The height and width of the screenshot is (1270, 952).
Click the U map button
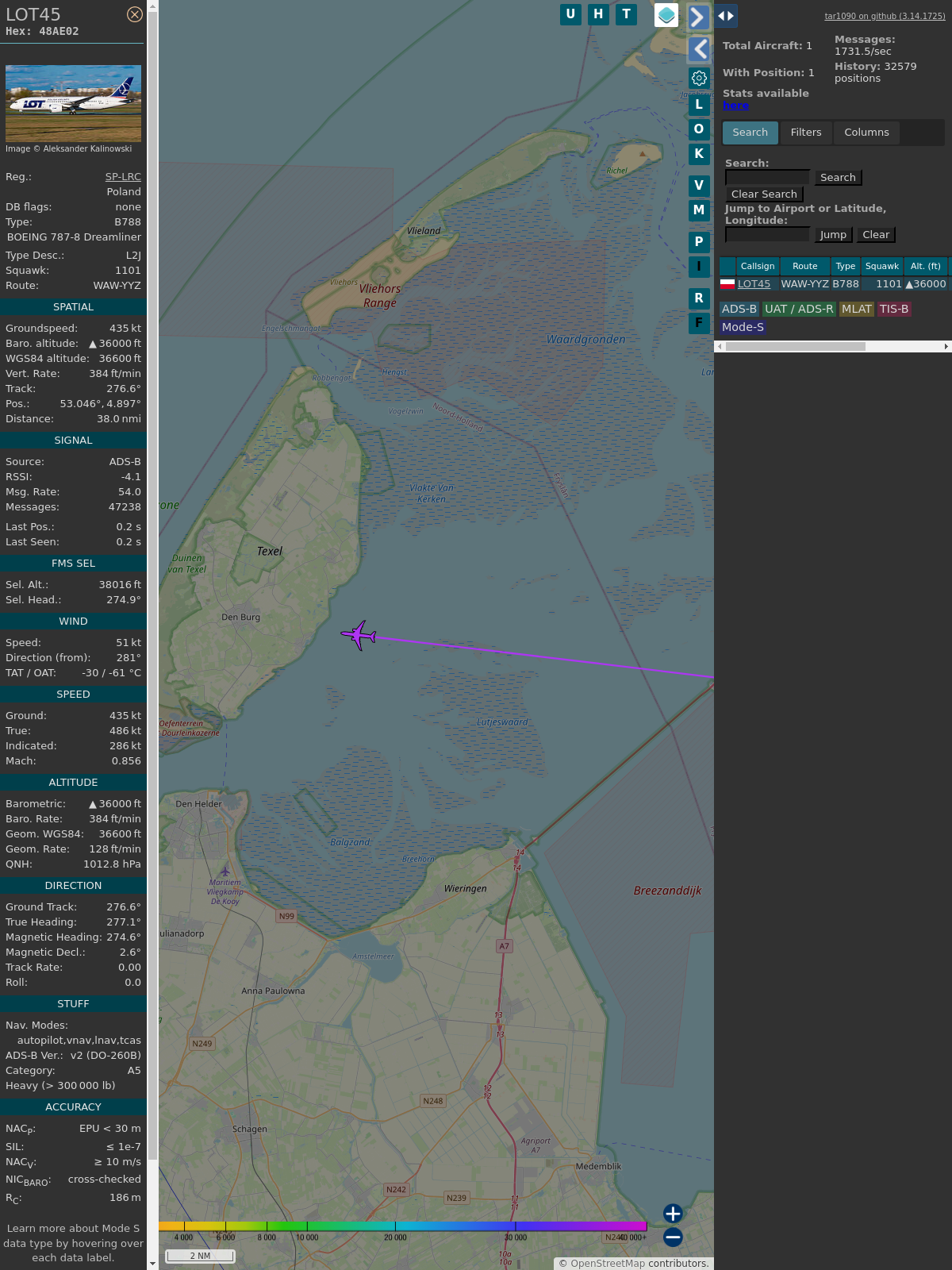[x=570, y=14]
